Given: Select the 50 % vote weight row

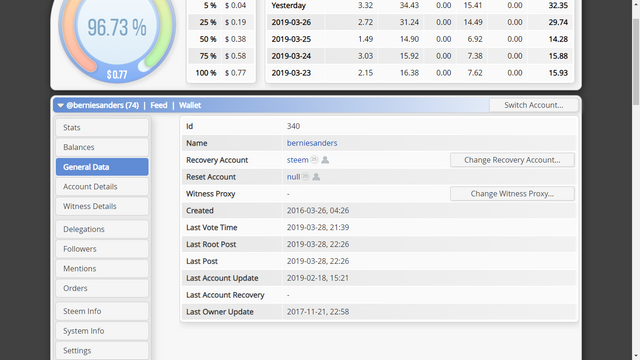Looking at the screenshot, I should 221,39.
